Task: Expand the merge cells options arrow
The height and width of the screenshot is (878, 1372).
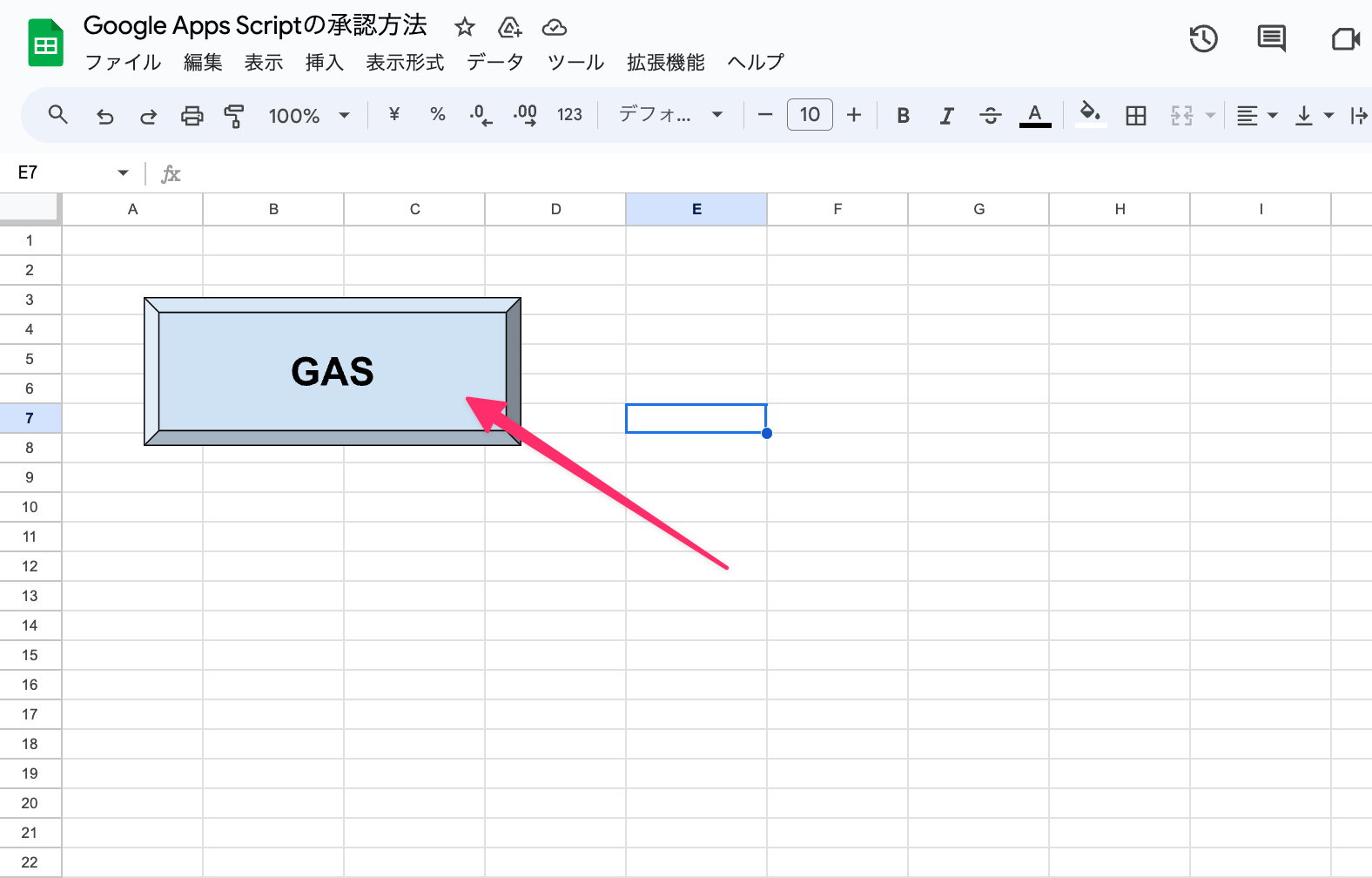Action: tap(1210, 115)
